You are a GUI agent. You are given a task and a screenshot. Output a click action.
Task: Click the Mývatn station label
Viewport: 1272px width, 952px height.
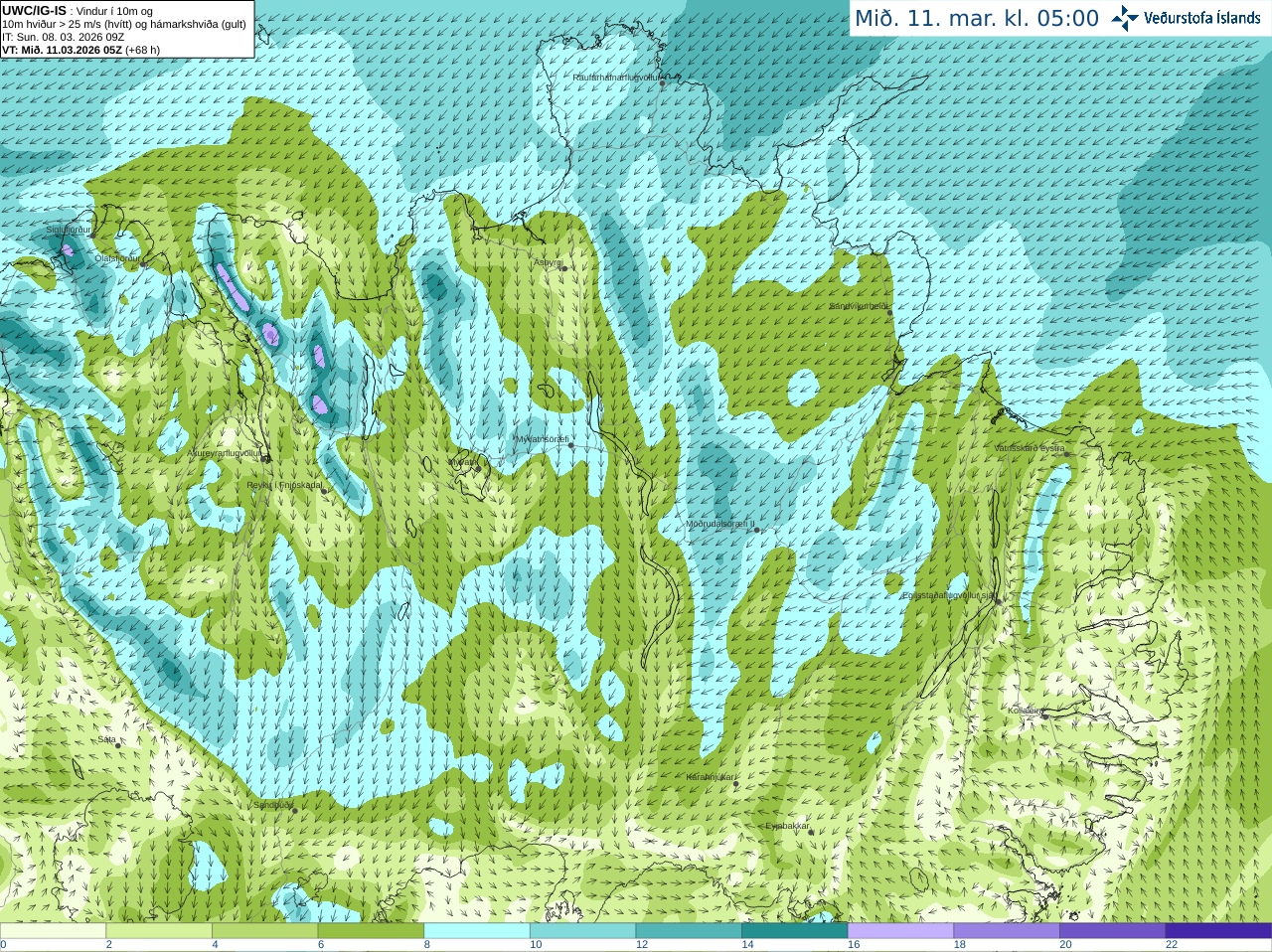click(462, 462)
